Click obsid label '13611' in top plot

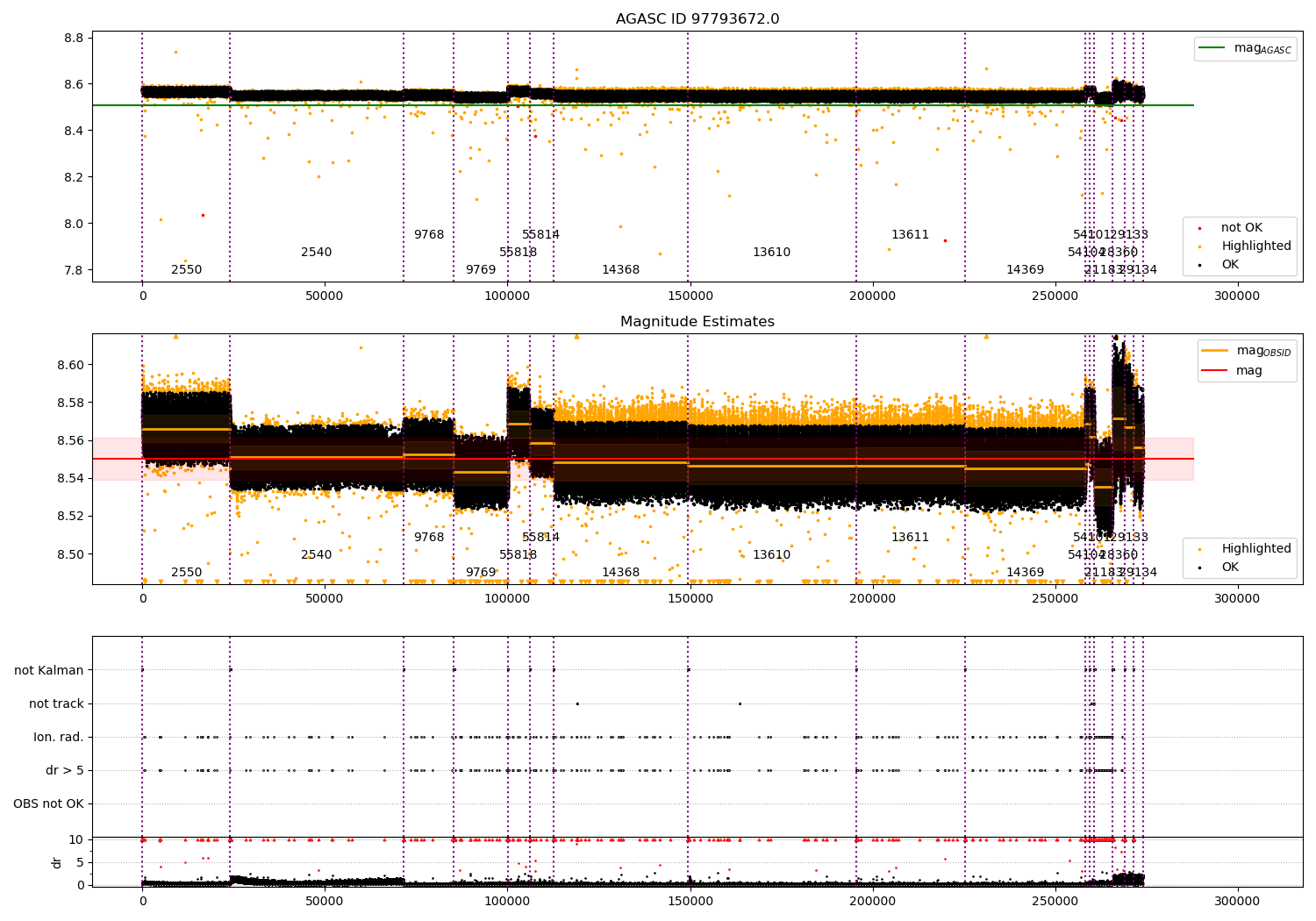point(911,235)
